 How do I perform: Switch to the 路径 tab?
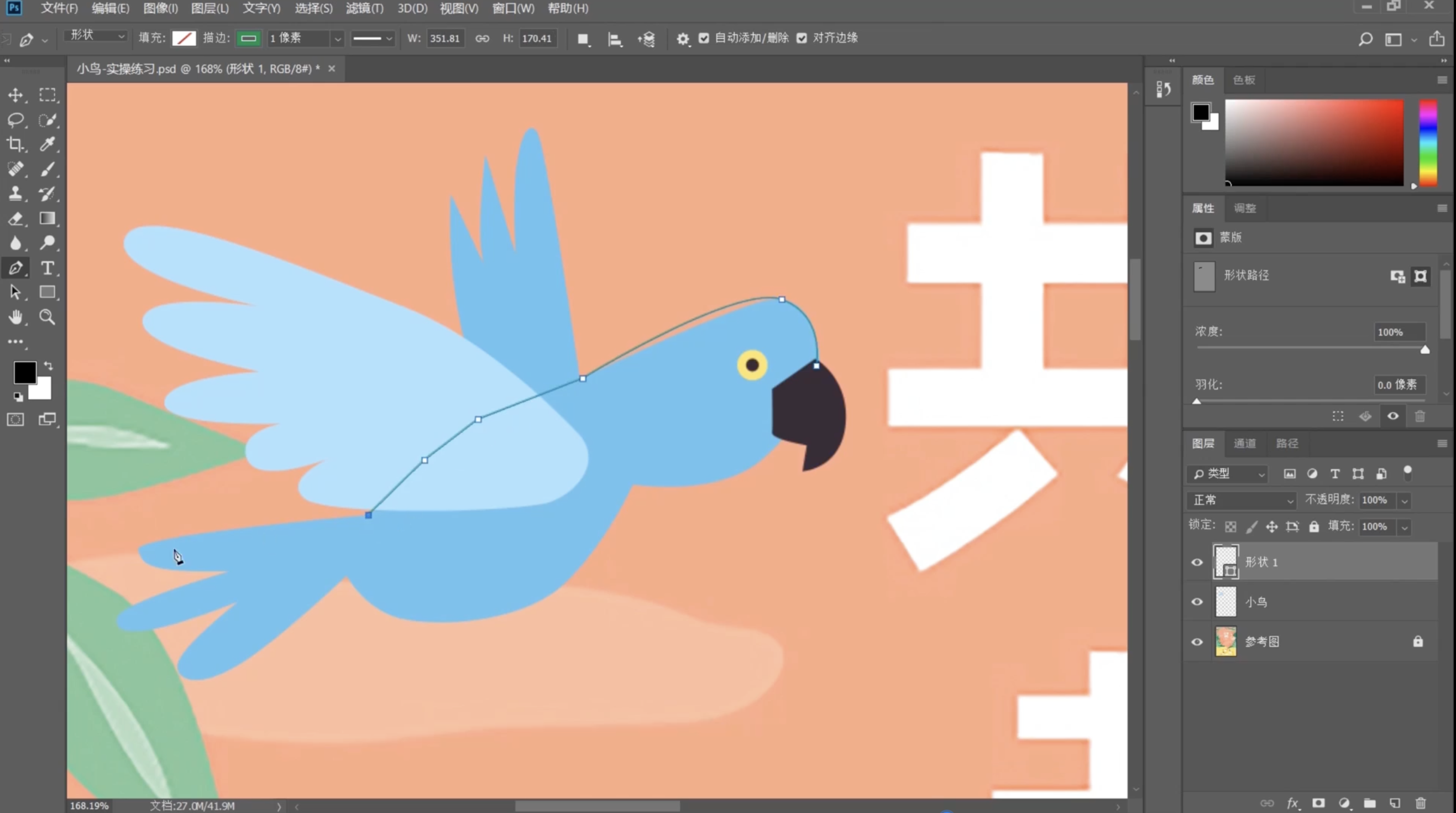pyautogui.click(x=1287, y=443)
